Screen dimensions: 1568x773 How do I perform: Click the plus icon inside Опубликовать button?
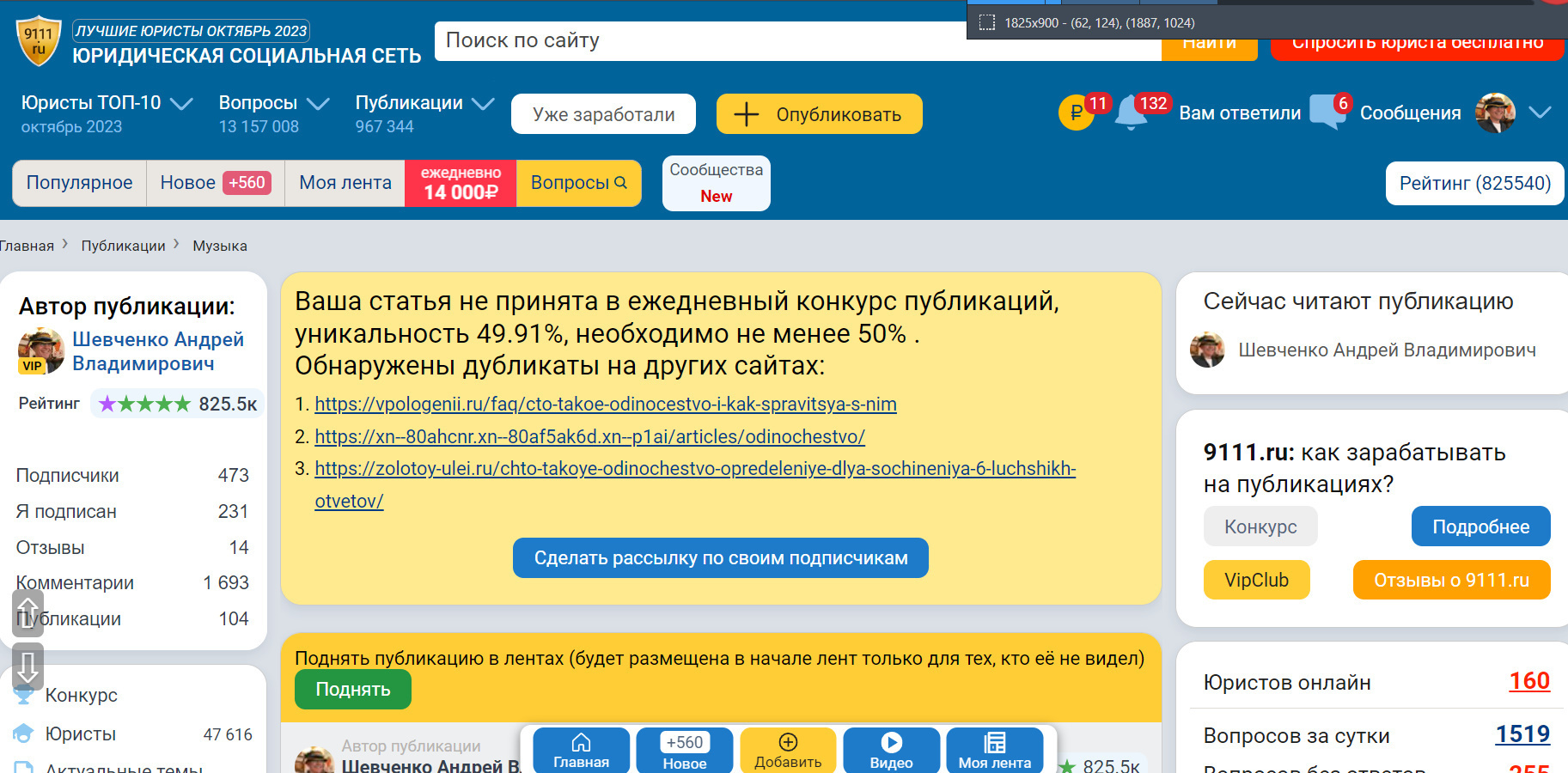pos(747,113)
